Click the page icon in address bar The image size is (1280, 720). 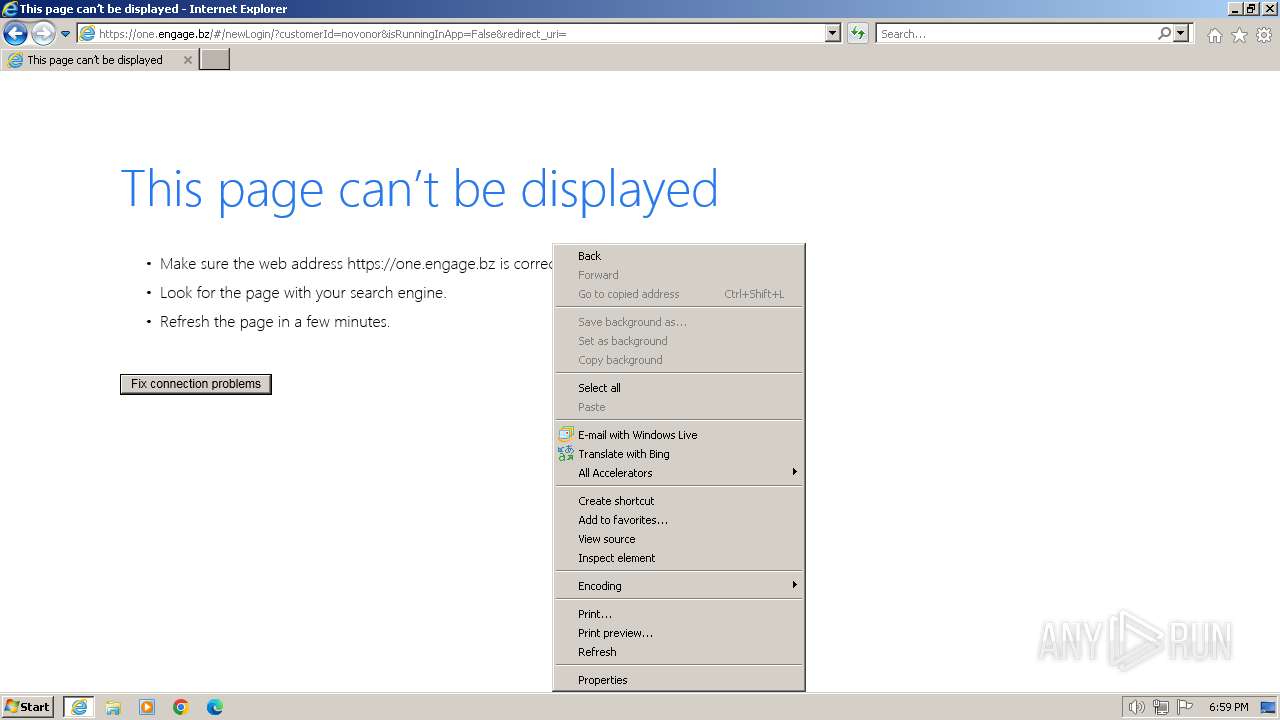tap(87, 33)
